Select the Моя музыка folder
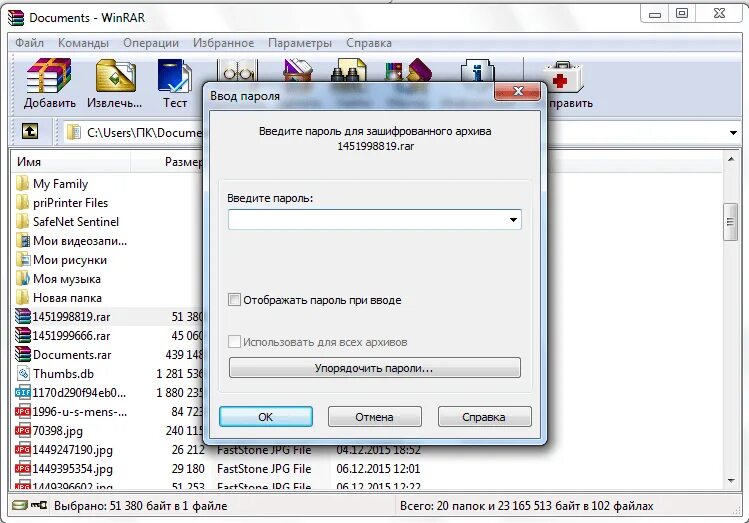Image resolution: width=749 pixels, height=523 pixels. point(58,279)
